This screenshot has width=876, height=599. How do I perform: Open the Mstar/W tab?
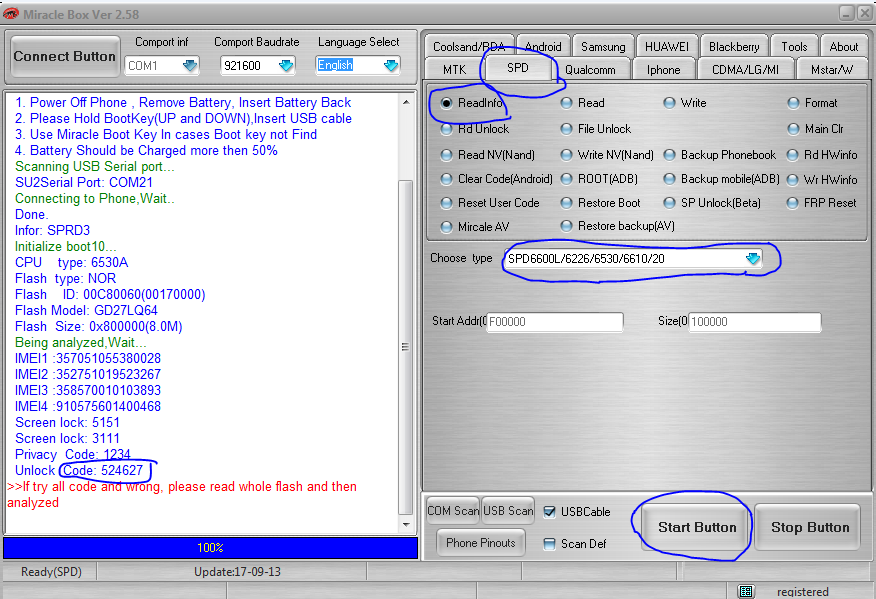click(832, 69)
